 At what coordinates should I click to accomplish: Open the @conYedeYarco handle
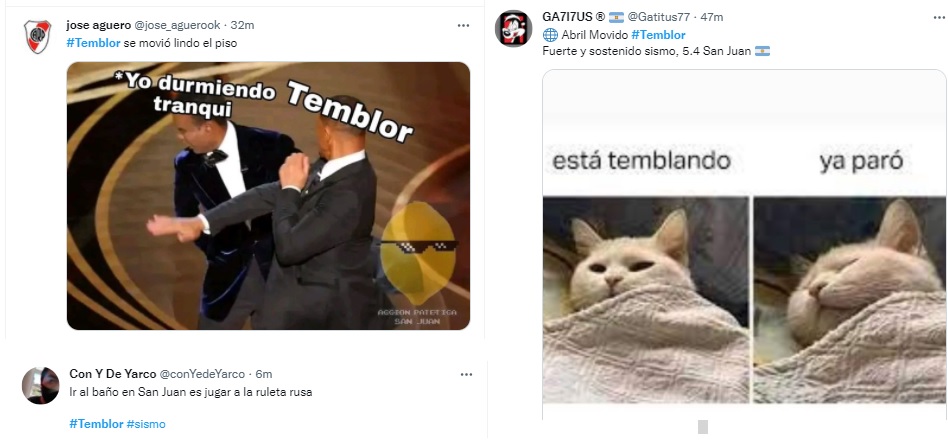tap(203, 374)
